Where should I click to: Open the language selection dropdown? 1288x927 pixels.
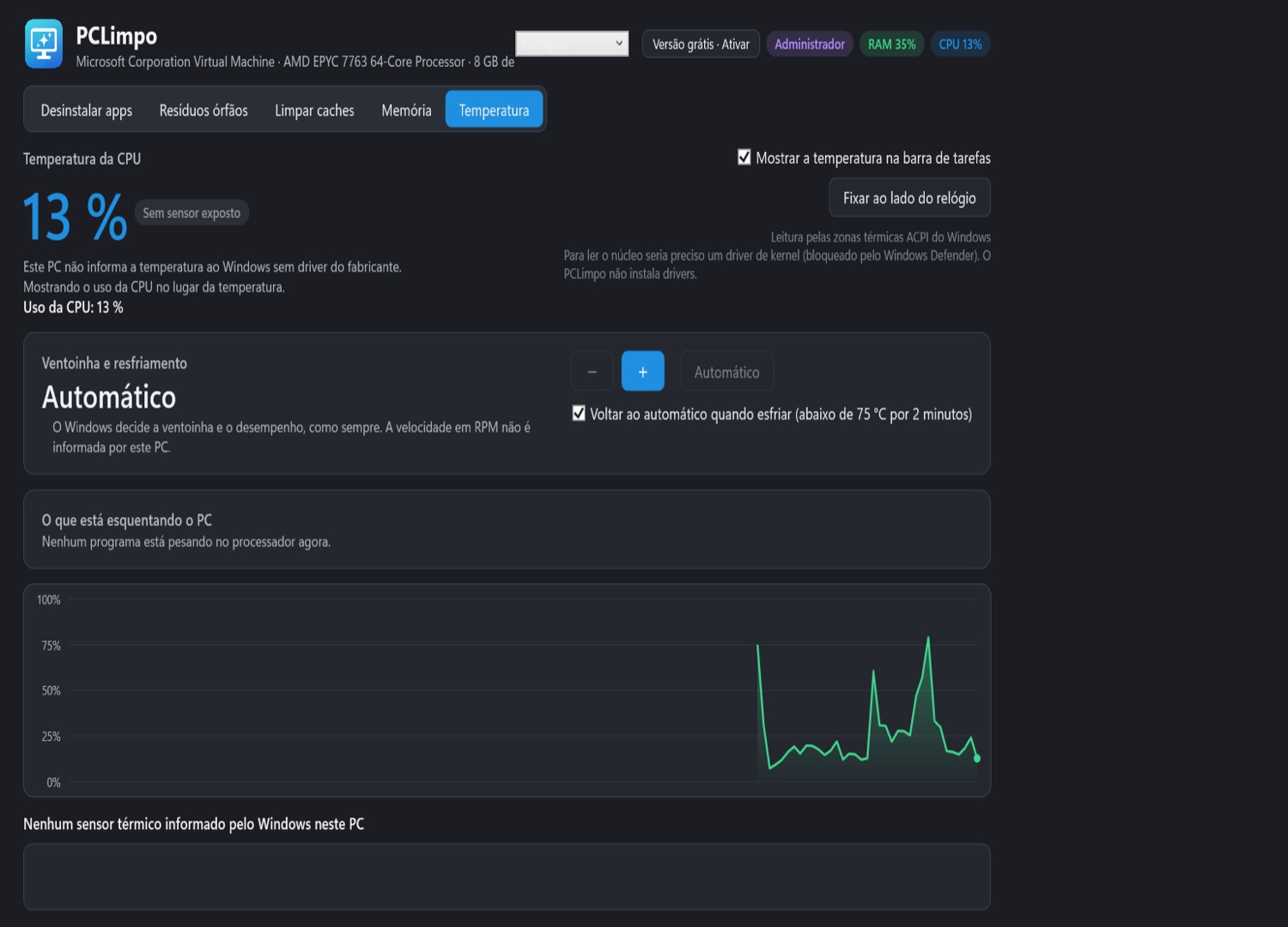pyautogui.click(x=572, y=44)
